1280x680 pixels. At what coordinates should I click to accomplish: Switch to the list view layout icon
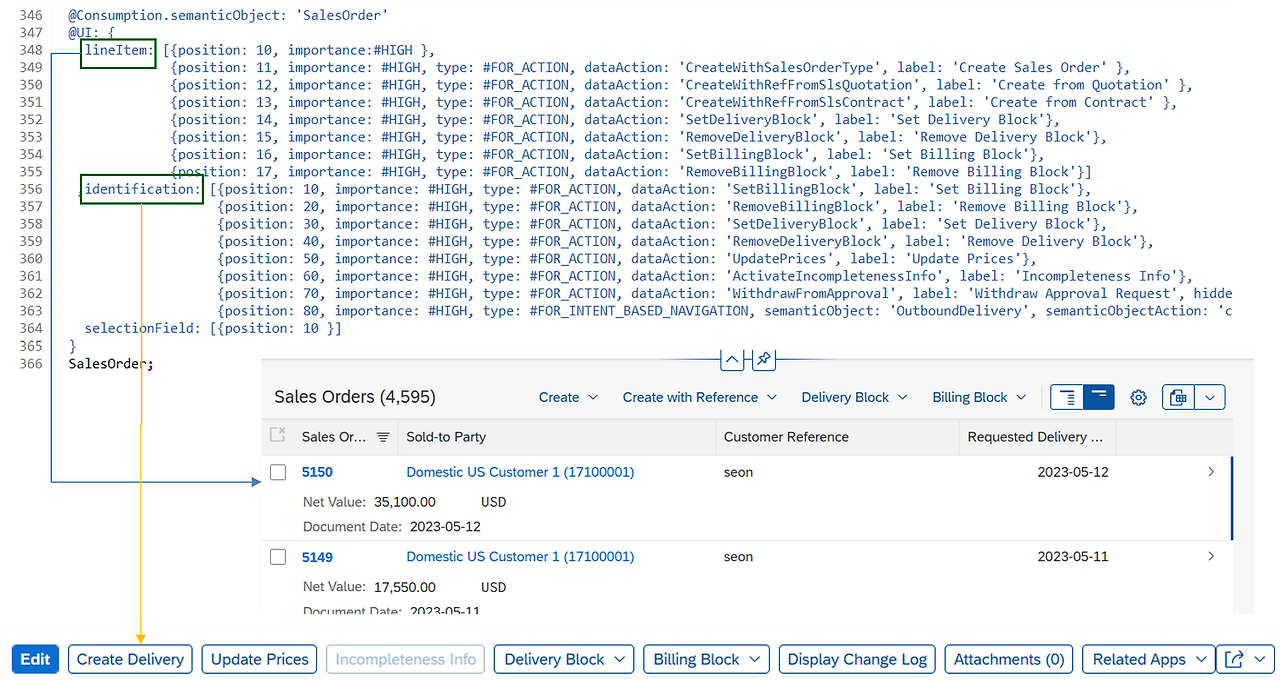tap(1066, 397)
